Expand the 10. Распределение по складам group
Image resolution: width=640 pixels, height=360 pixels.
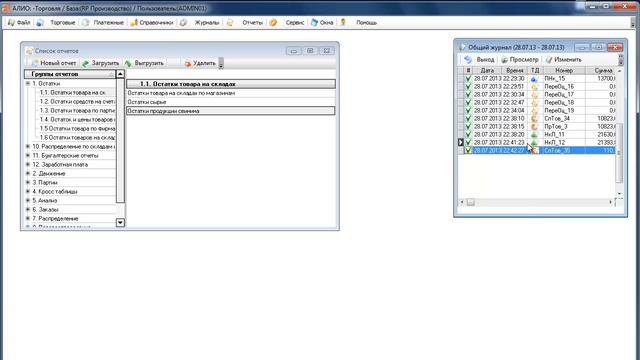(28, 146)
